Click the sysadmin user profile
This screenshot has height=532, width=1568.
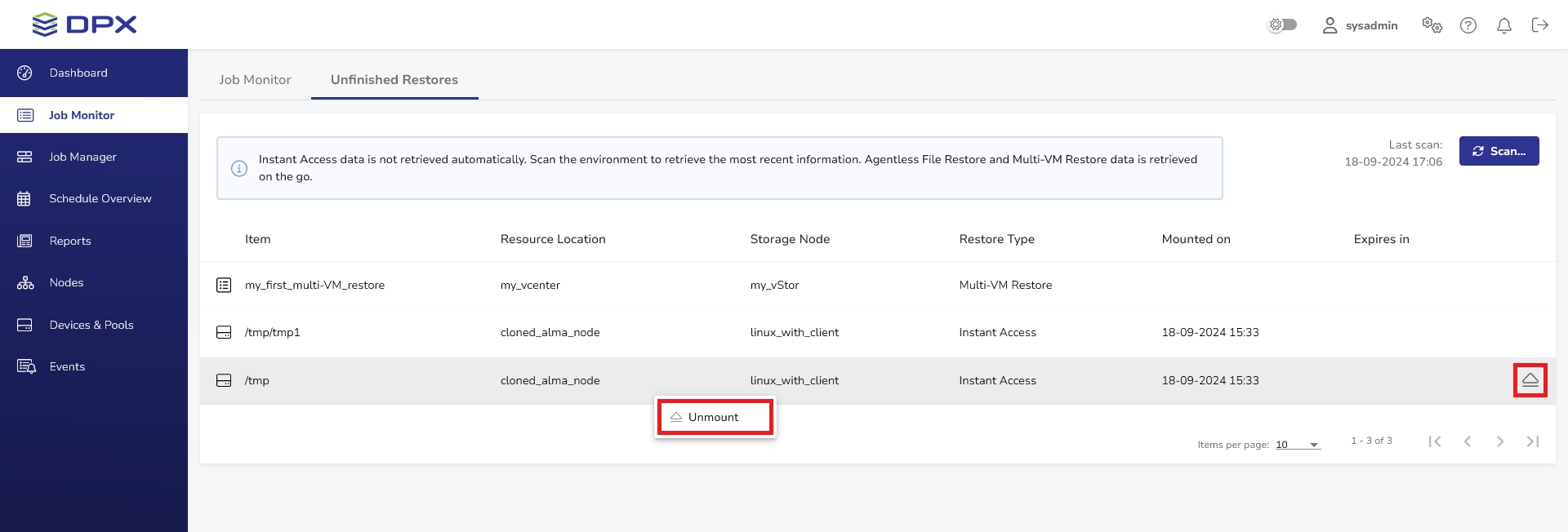click(1360, 25)
